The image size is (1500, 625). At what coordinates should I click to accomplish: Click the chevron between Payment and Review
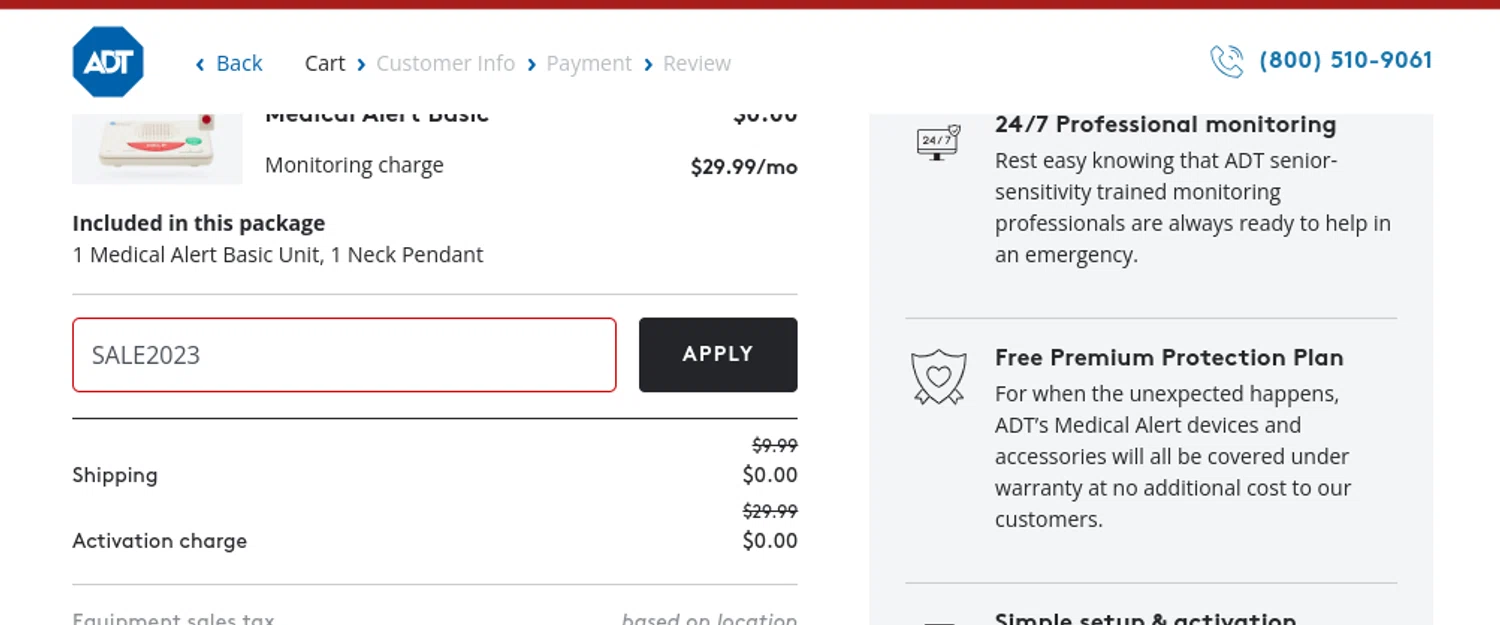coord(648,64)
